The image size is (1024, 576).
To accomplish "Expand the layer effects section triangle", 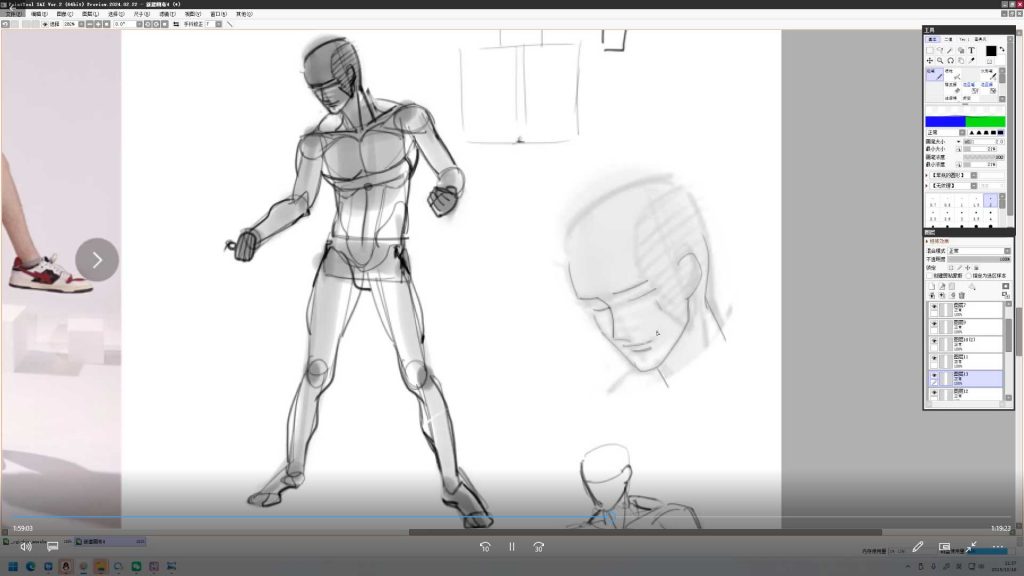I will [x=927, y=241].
